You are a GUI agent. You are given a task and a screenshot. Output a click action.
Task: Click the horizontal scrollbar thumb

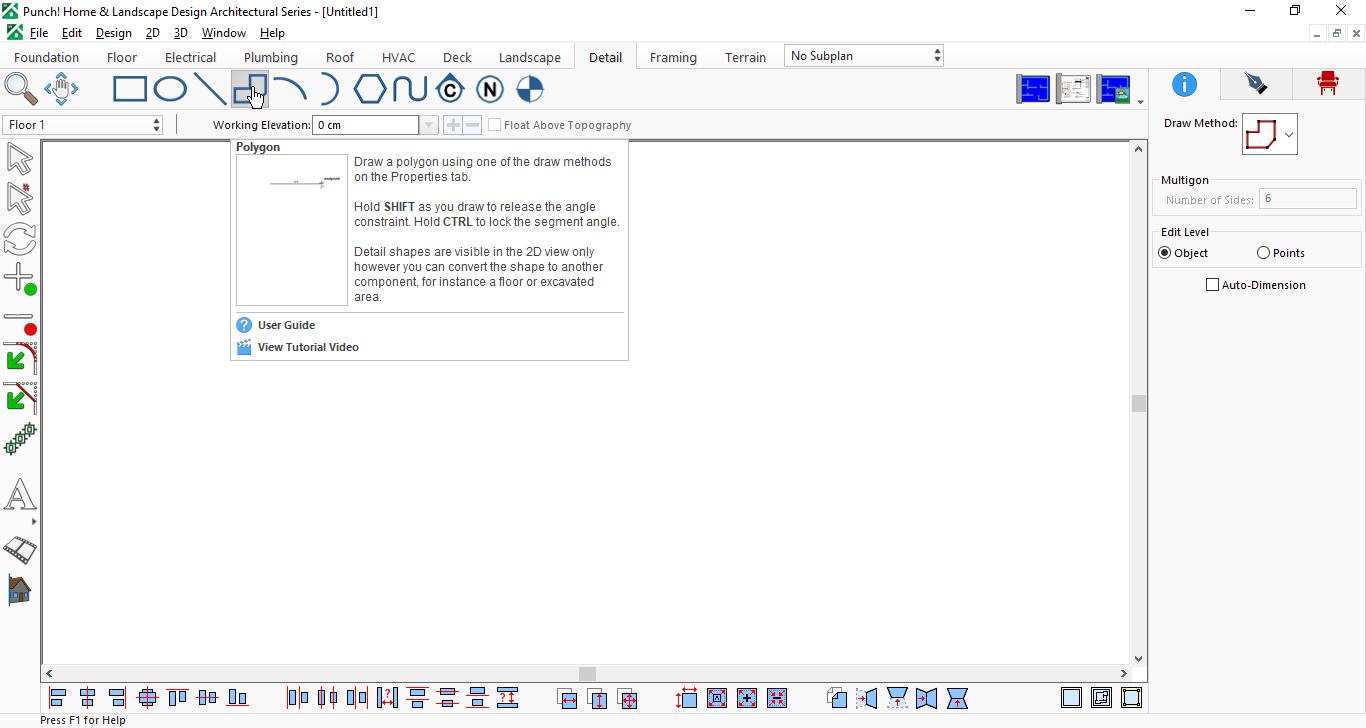tap(587, 674)
